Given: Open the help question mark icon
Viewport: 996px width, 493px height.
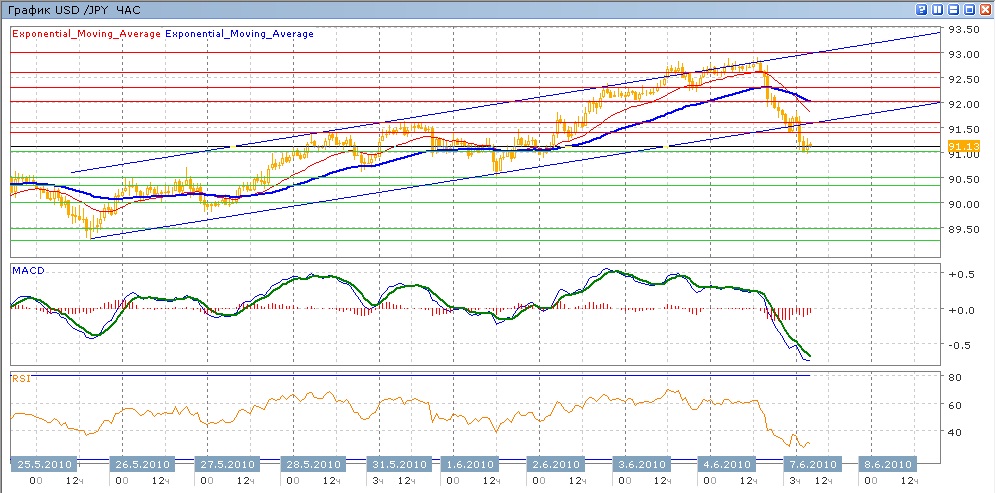Looking at the screenshot, I should [x=921, y=8].
